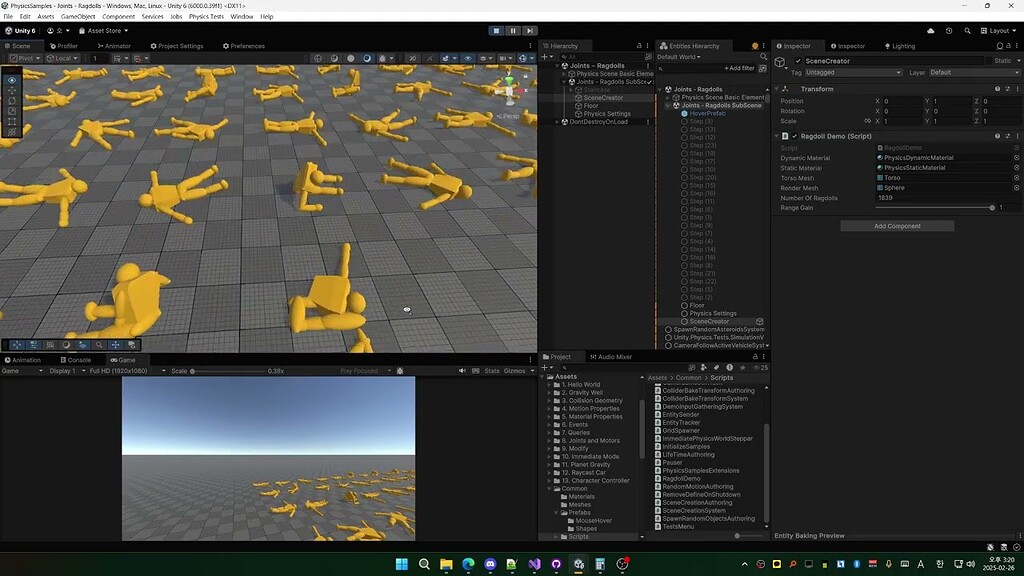Viewport: 1024px width, 576px height.
Task: Collapse the Joints - Ragdolls hierarchy node
Action: click(x=557, y=65)
